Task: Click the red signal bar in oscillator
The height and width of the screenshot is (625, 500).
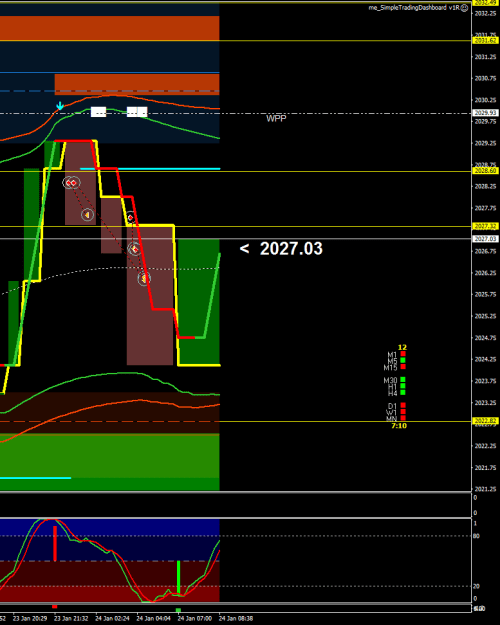Action: coord(55,543)
